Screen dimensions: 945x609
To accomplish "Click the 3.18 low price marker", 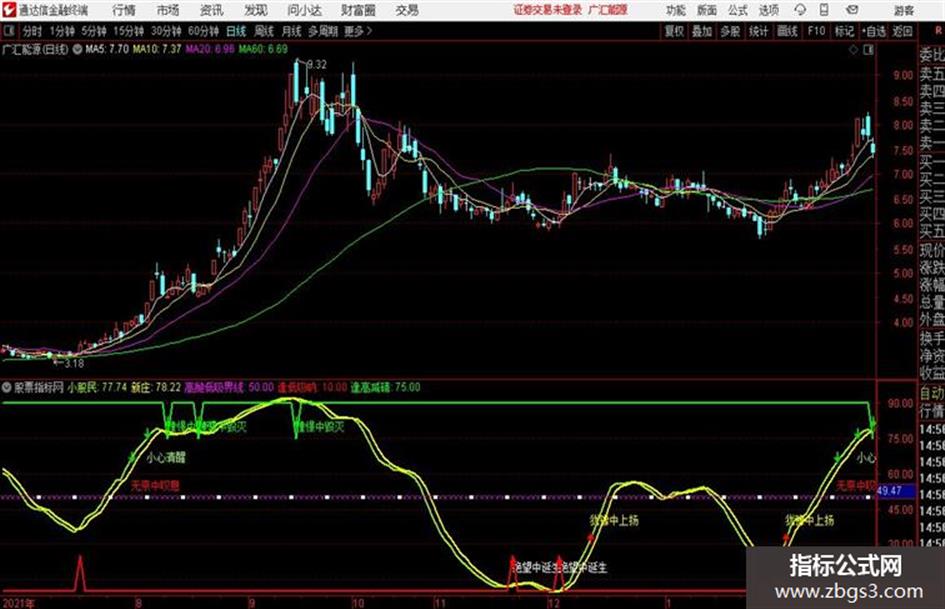I will (73, 364).
